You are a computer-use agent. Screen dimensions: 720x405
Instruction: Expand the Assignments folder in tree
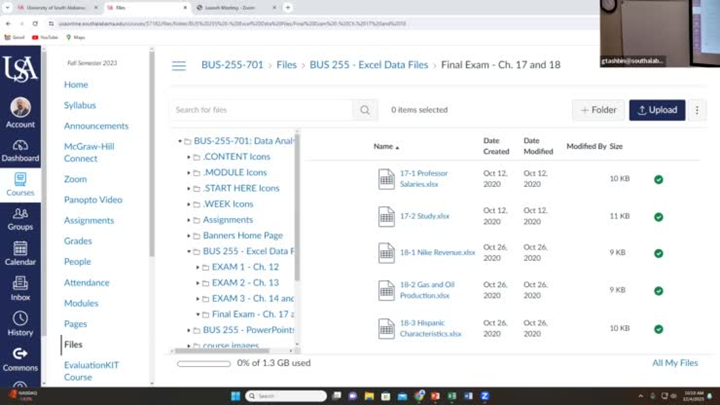pos(189,220)
